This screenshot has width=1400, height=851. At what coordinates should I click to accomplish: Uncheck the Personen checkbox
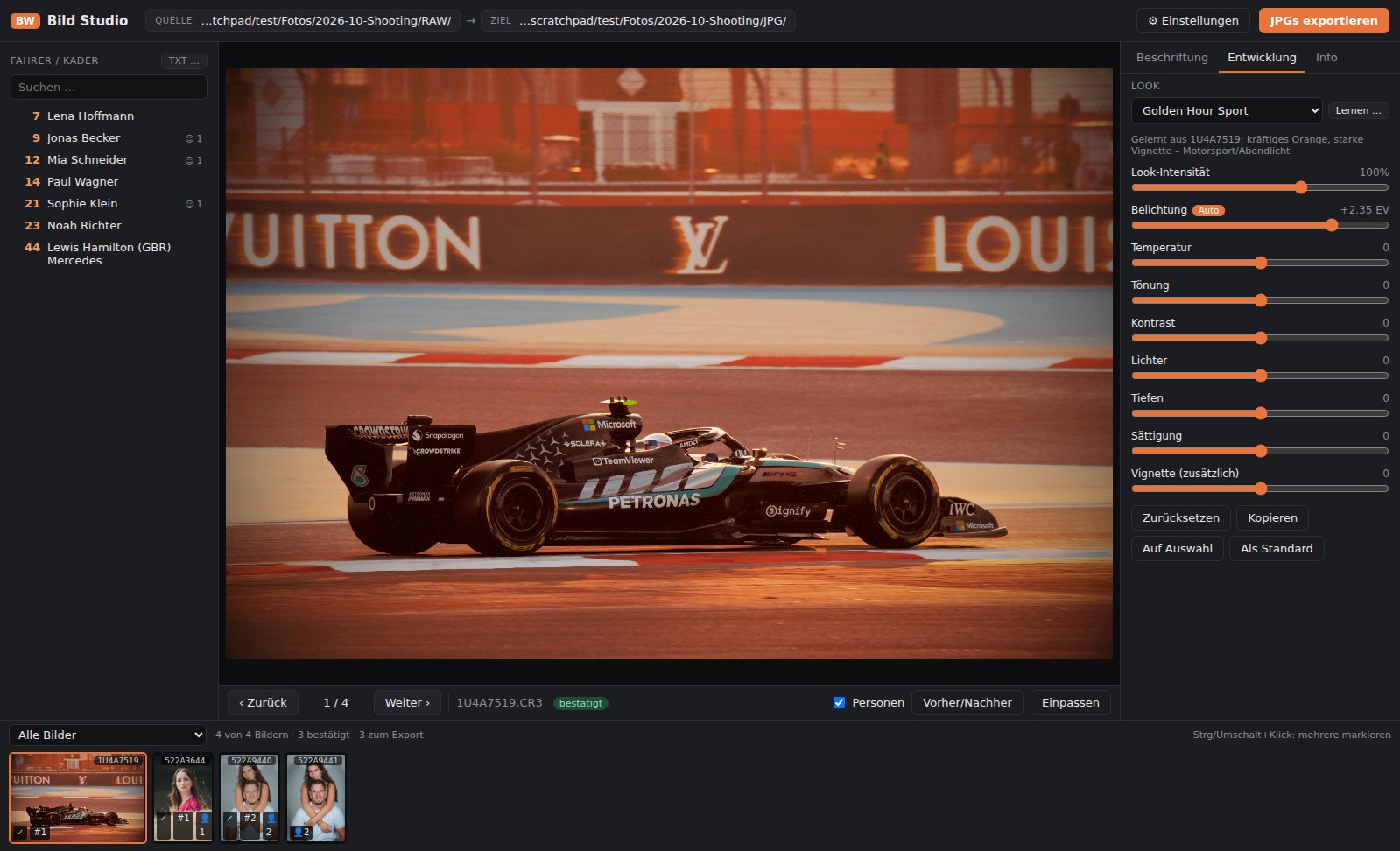tap(839, 702)
